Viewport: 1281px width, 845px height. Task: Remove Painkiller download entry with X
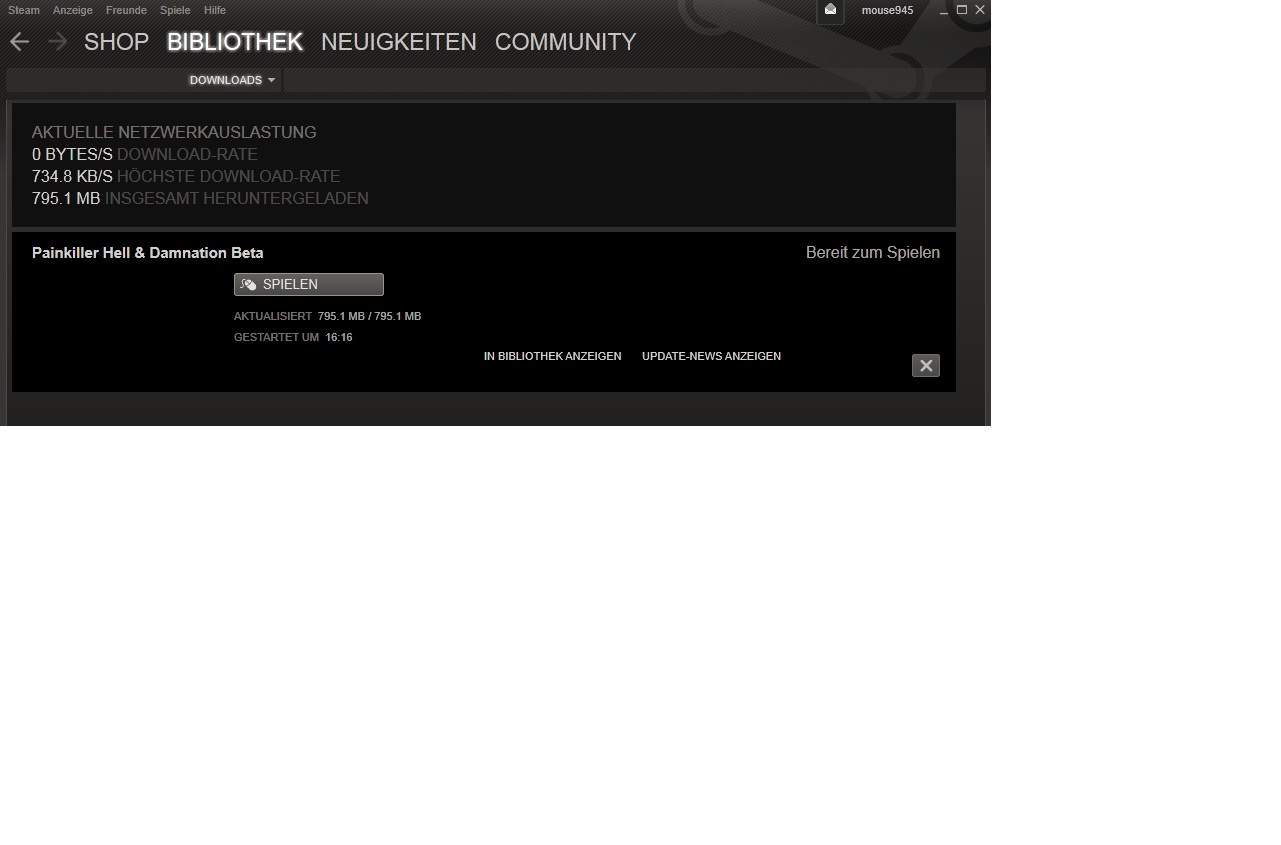coord(925,366)
